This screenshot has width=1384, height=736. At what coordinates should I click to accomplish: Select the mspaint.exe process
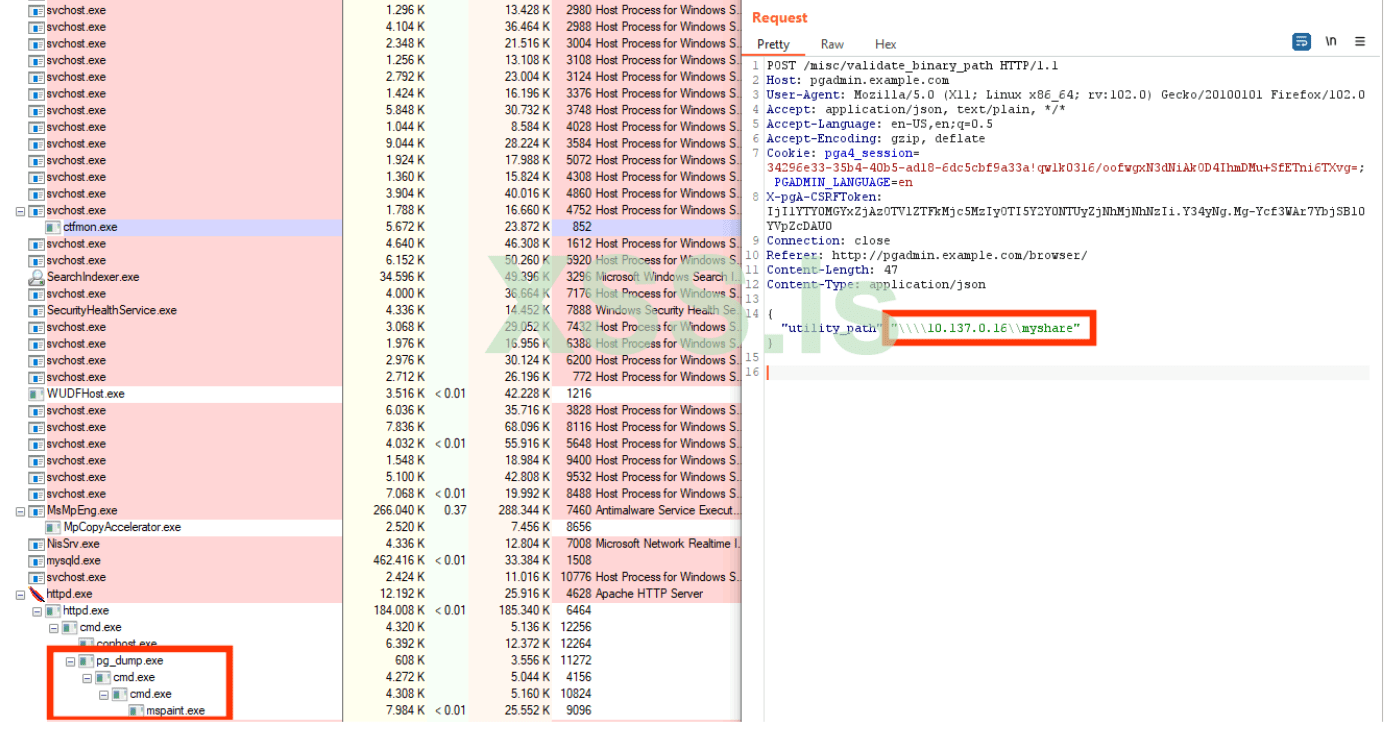[175, 711]
